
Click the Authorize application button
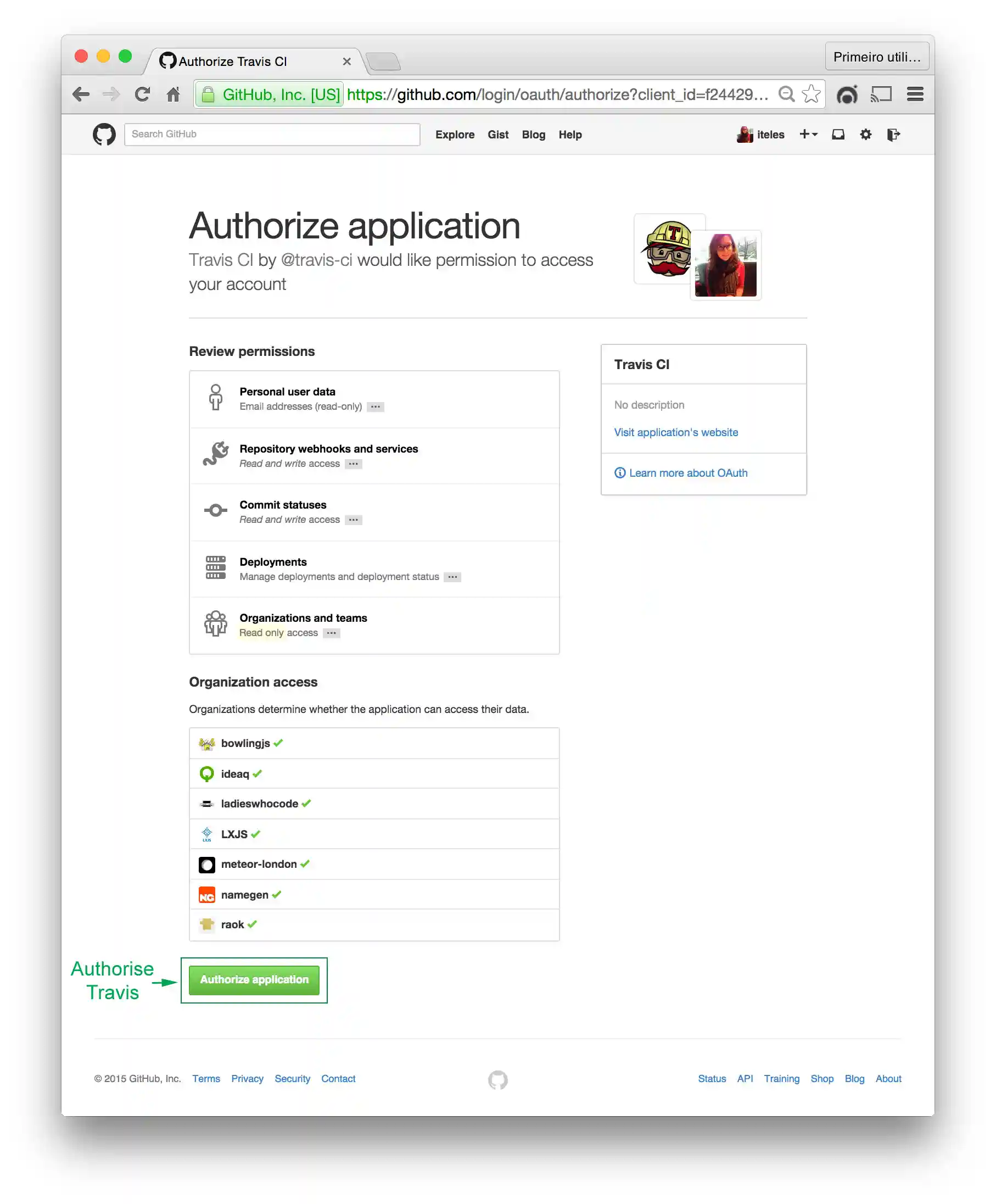pos(254,980)
